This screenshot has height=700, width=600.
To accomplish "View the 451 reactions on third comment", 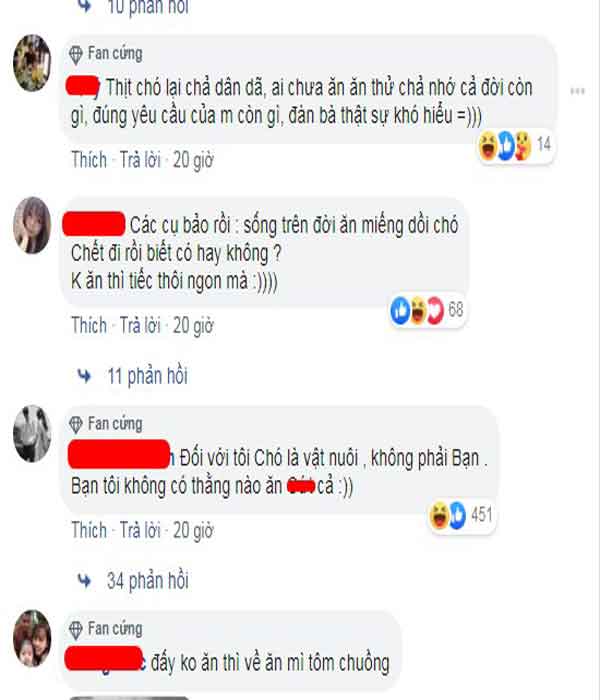I will [462, 515].
